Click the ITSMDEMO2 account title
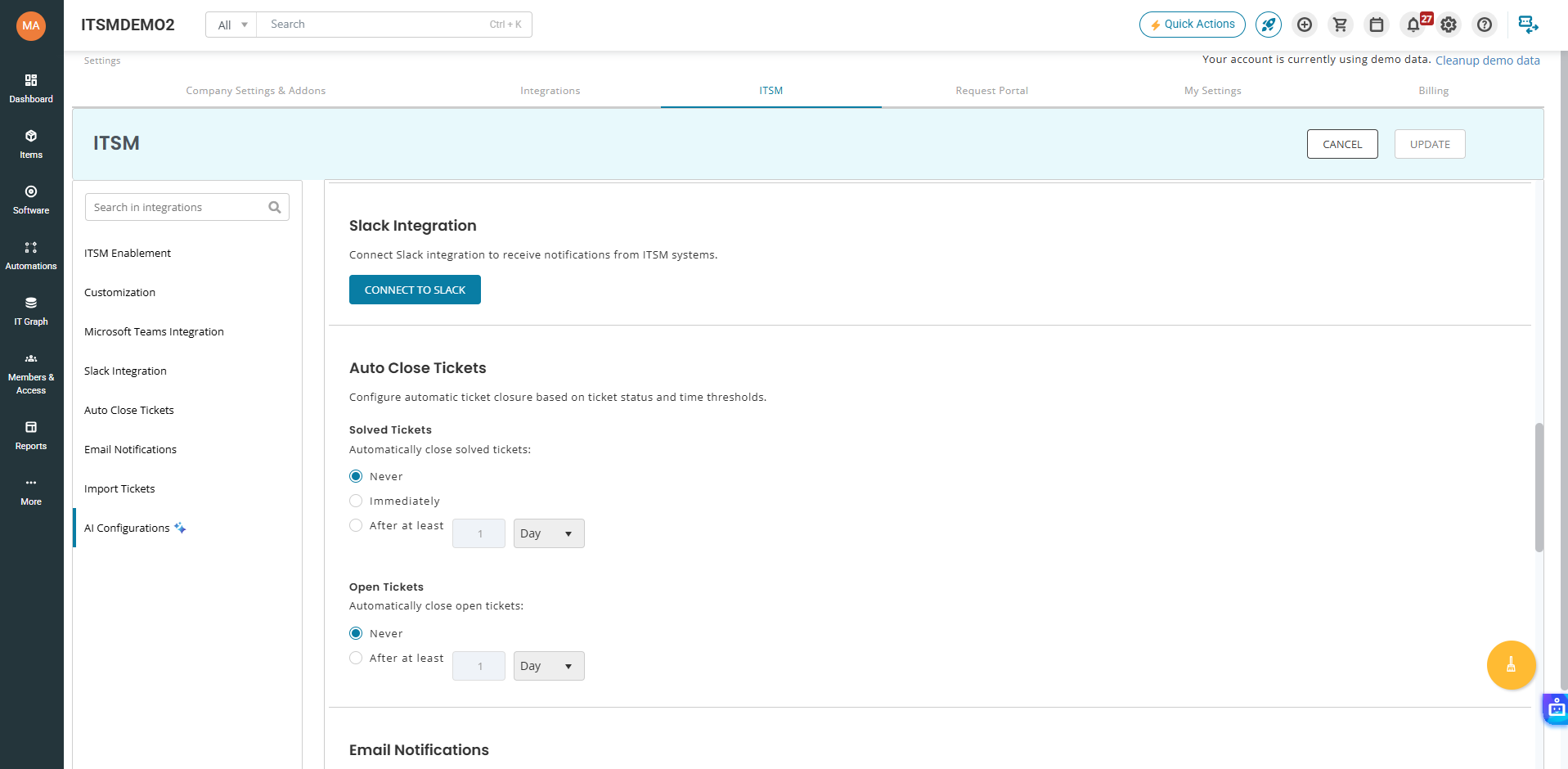 click(x=128, y=25)
